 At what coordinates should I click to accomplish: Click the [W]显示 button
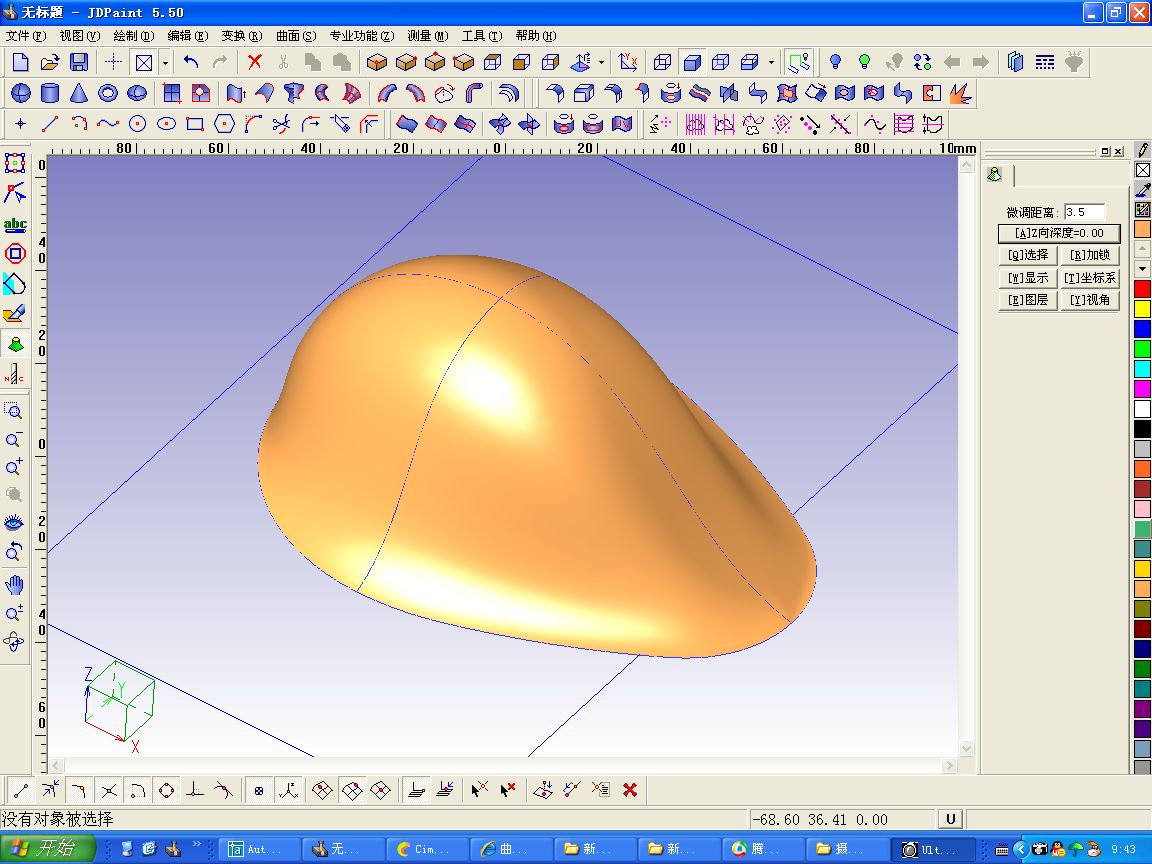1028,278
